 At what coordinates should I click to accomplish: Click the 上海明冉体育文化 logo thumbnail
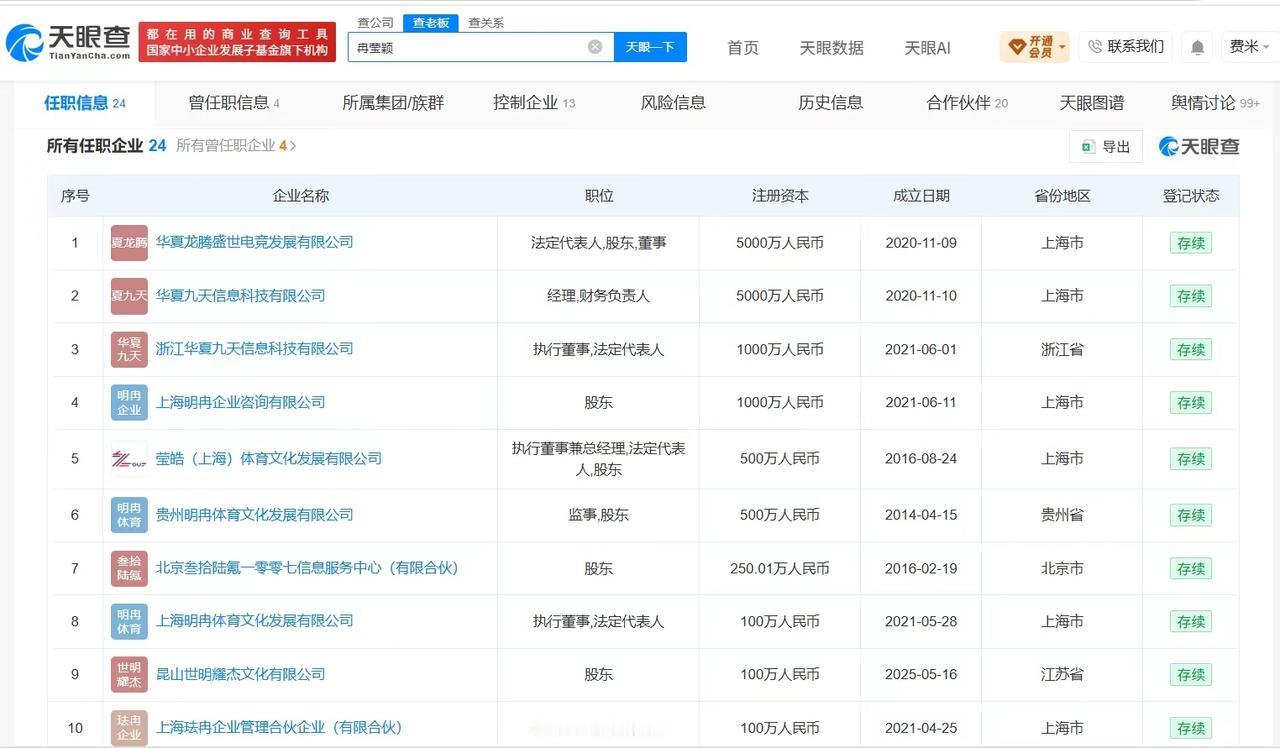[129, 621]
